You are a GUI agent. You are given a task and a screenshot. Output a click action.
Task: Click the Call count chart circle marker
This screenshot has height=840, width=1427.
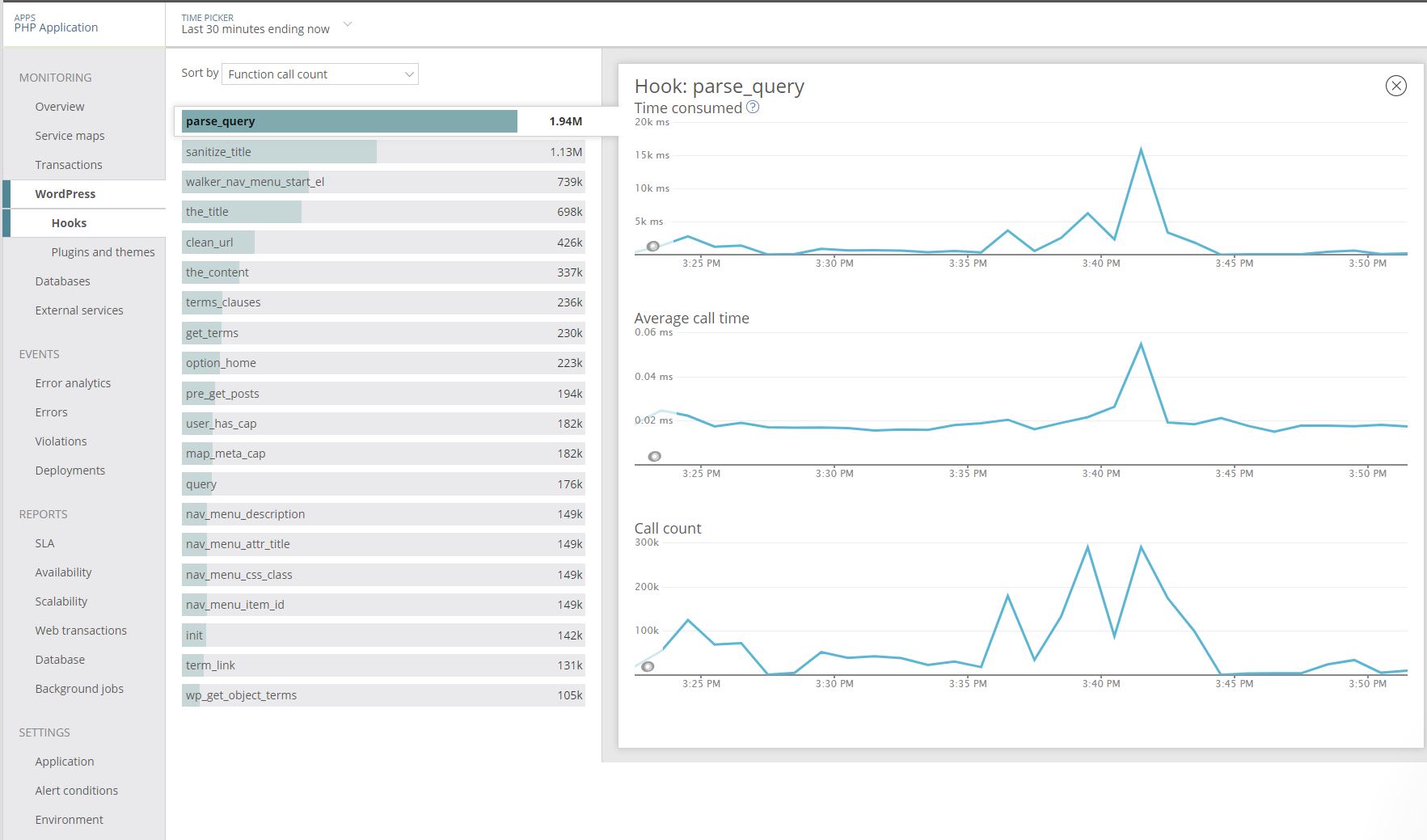pos(648,667)
